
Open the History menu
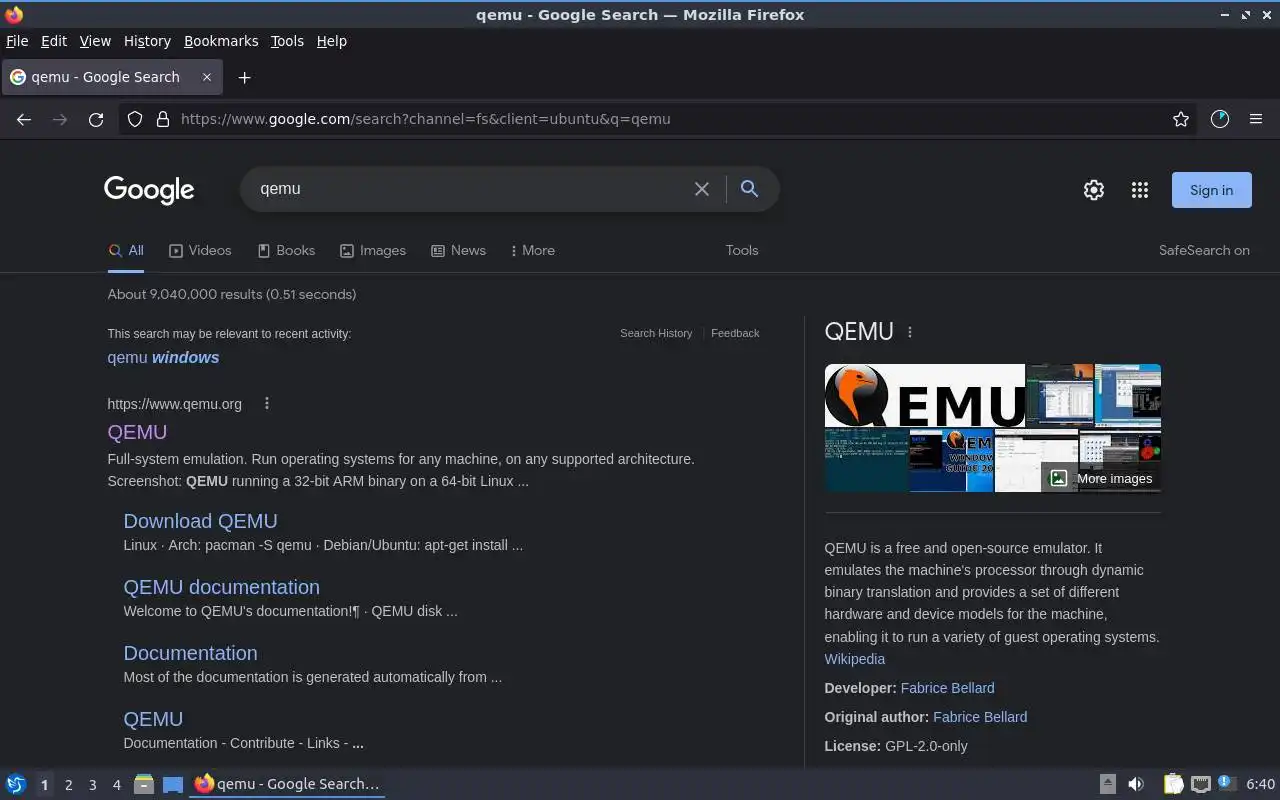(x=147, y=41)
